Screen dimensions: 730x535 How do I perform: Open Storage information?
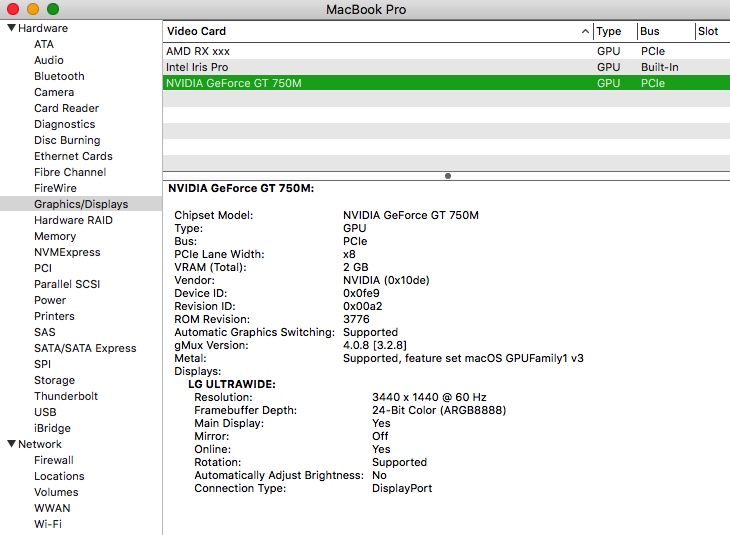point(54,380)
